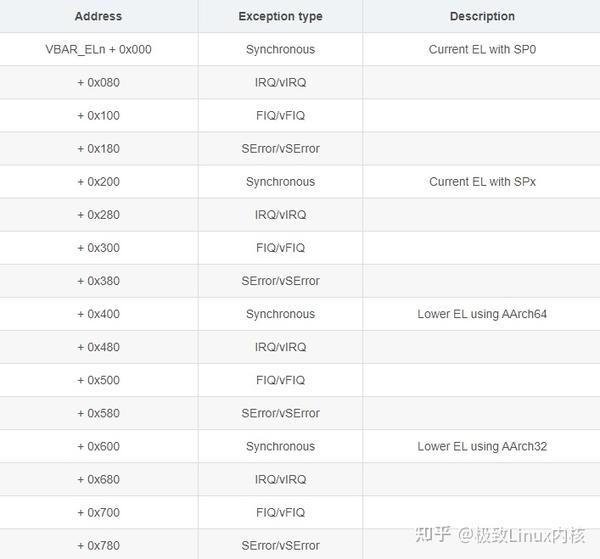Viewport: 600px width, 559px height.
Task: Select SError/vSError in the + 0x180 row
Action: point(280,148)
